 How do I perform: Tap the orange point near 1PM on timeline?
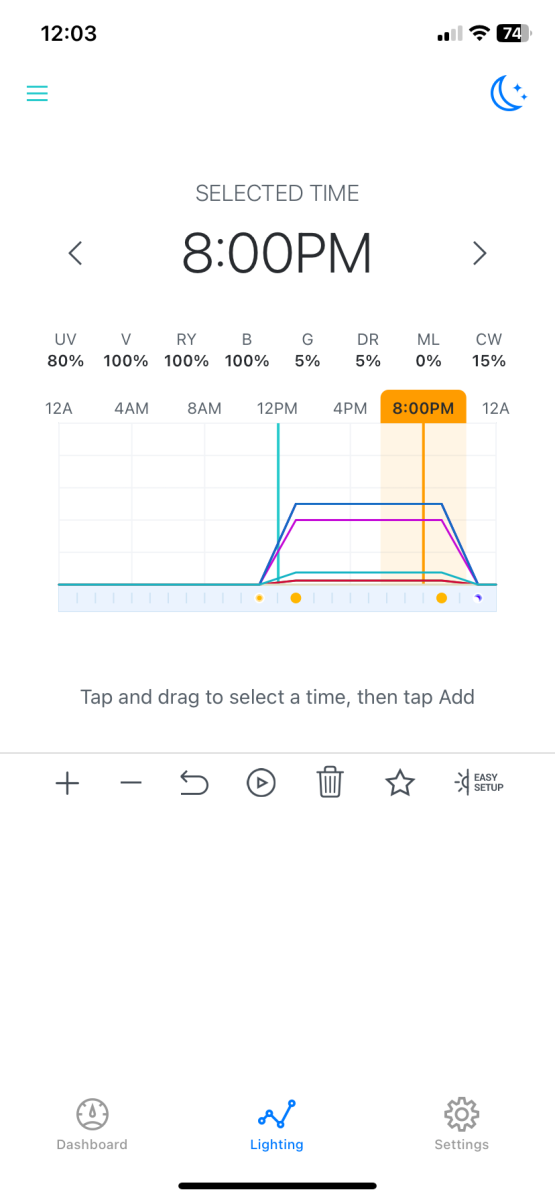[295, 598]
